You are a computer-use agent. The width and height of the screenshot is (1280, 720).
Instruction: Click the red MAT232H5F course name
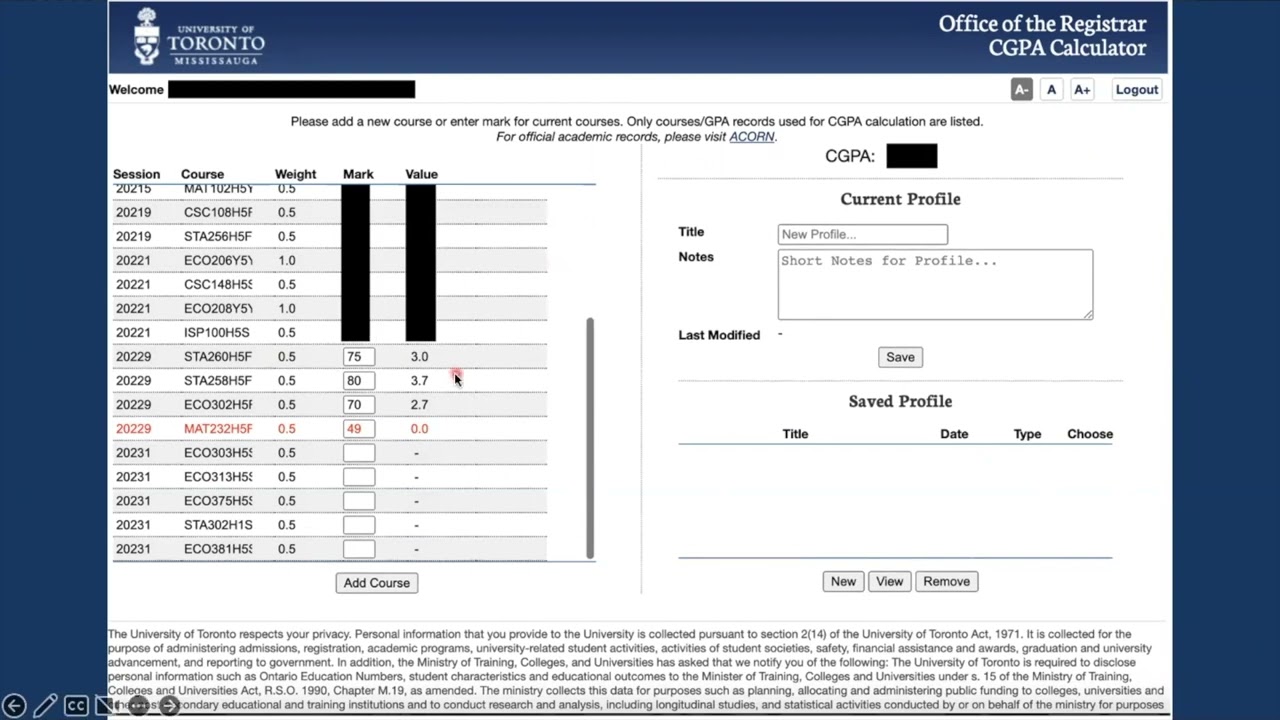pos(218,429)
